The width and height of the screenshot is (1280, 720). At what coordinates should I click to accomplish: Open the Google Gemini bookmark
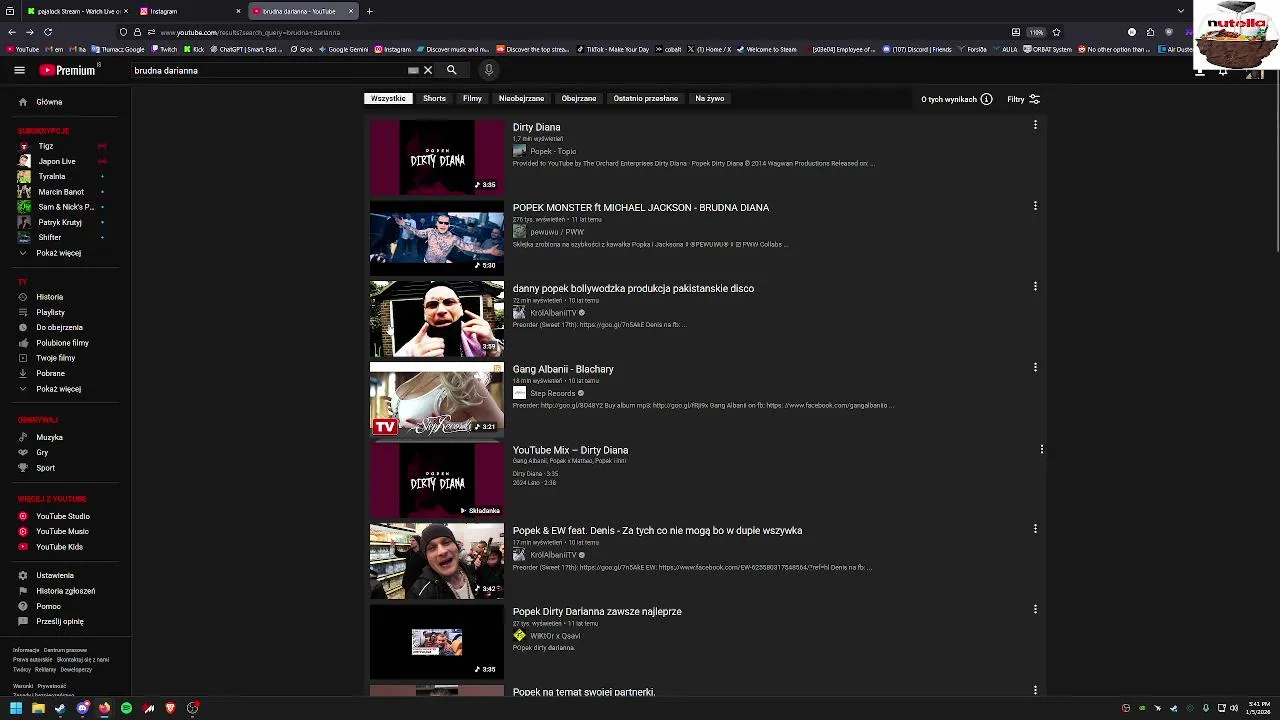[343, 49]
